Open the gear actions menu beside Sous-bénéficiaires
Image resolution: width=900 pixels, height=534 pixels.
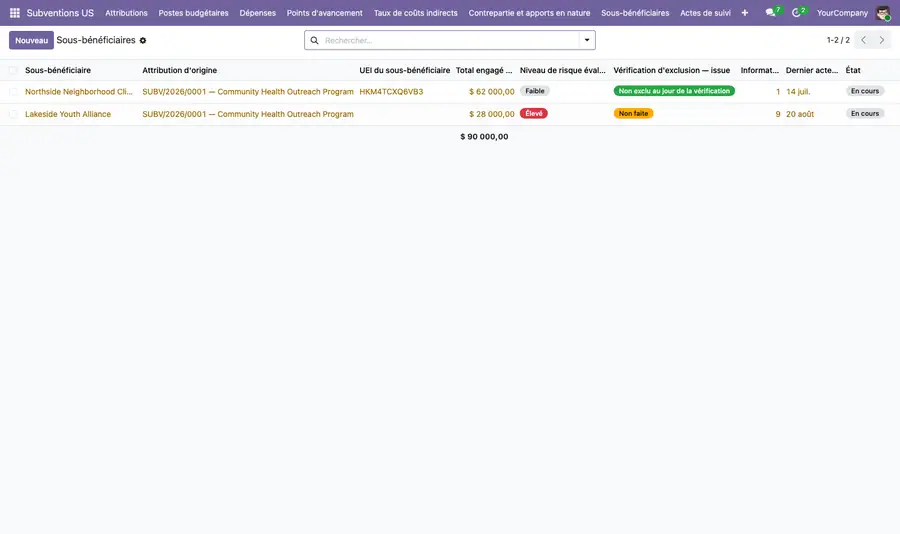143,40
